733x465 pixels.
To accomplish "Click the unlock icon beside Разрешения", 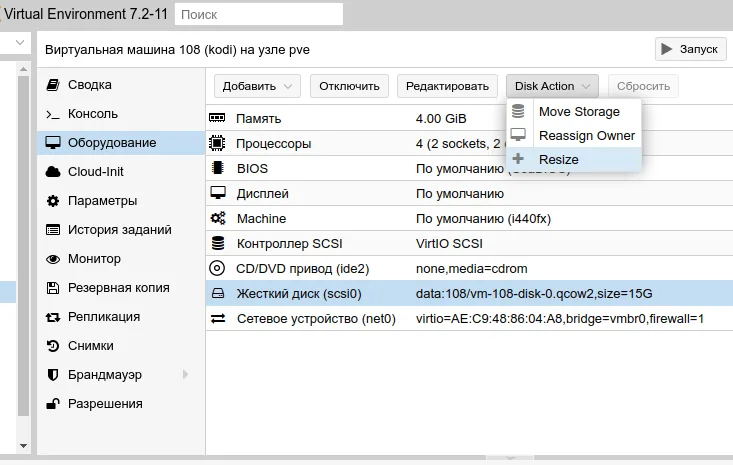I will (x=53, y=404).
